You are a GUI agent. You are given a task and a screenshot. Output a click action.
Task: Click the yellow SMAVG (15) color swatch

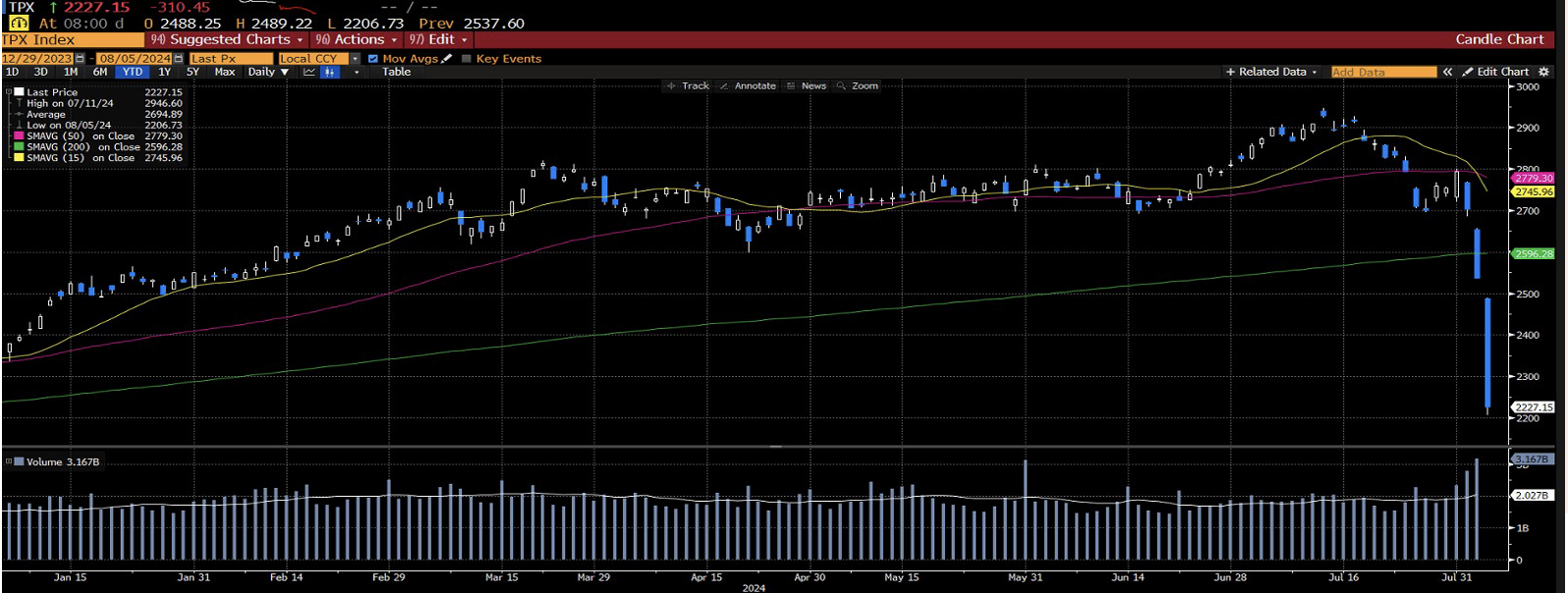[19, 157]
